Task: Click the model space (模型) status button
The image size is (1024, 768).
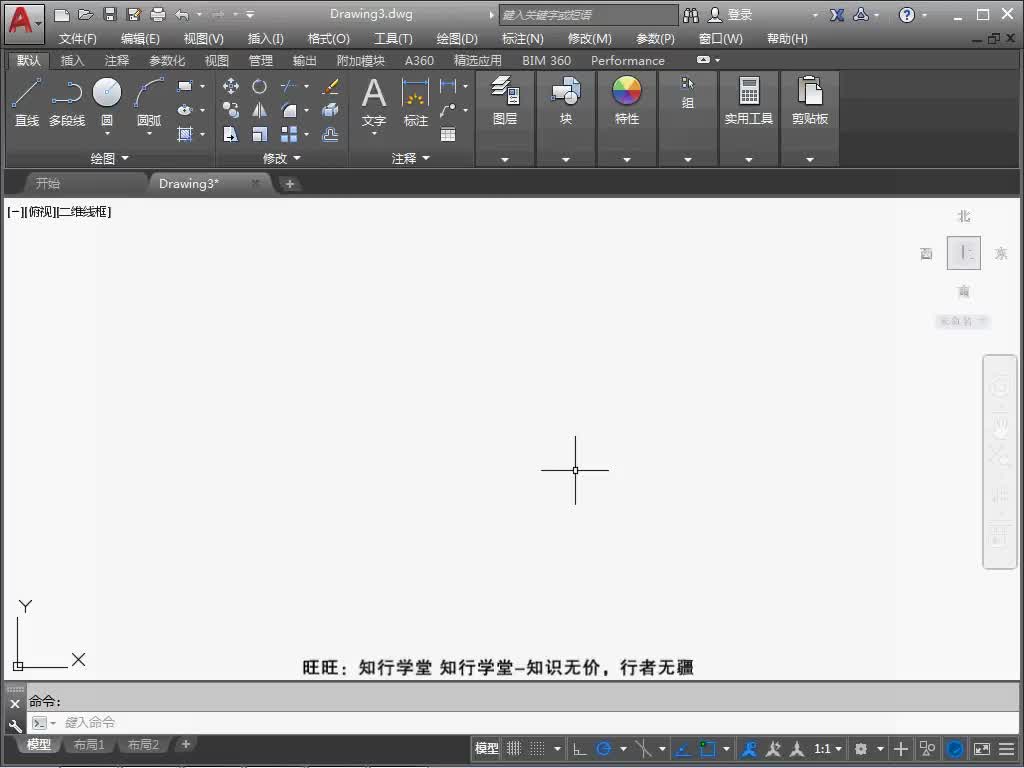Action: (487, 748)
